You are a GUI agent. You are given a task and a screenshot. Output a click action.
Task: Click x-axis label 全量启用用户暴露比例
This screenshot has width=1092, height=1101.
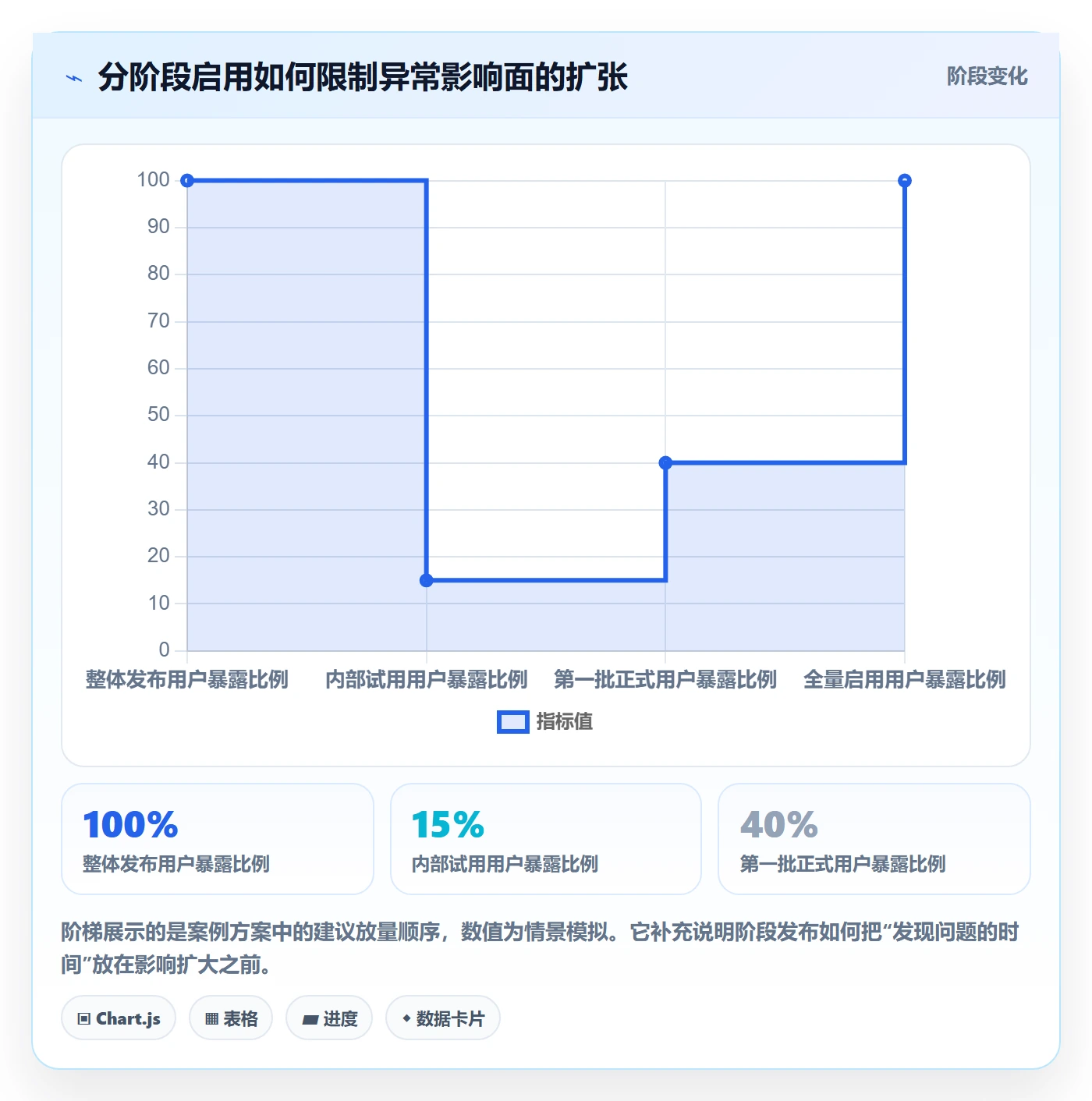pos(905,680)
